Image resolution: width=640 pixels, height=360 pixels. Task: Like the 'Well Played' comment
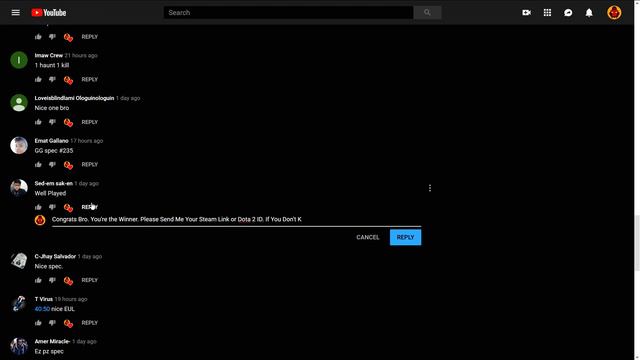click(x=38, y=207)
